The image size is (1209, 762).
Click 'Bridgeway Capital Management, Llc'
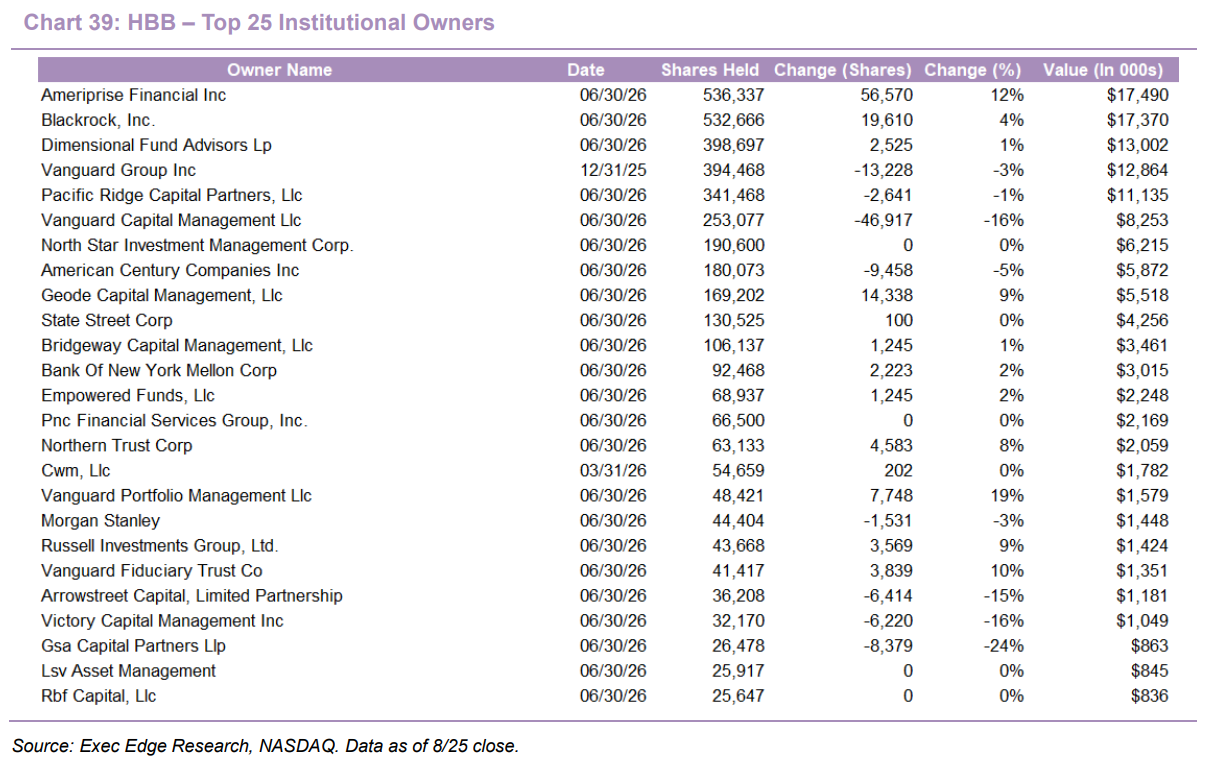coord(177,345)
